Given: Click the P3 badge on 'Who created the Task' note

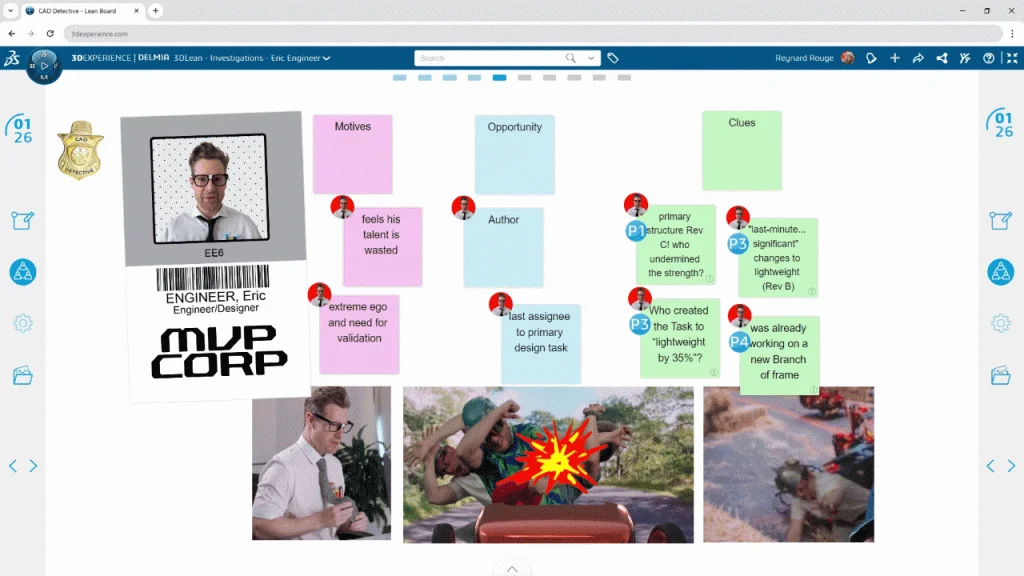Looking at the screenshot, I should [x=639, y=325].
